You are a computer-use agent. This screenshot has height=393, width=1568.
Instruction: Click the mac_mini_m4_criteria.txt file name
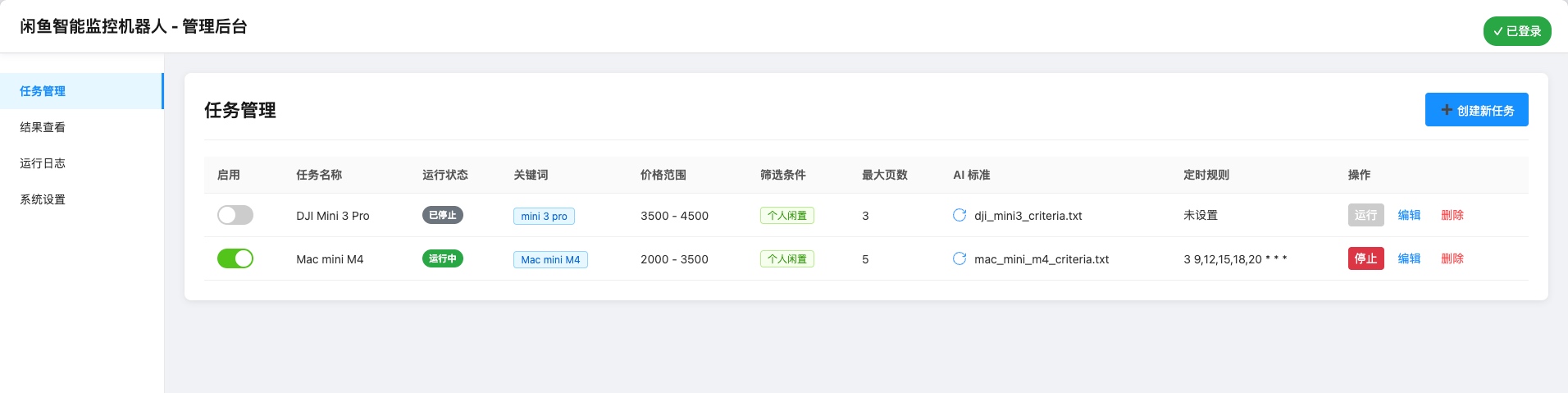tap(1042, 259)
